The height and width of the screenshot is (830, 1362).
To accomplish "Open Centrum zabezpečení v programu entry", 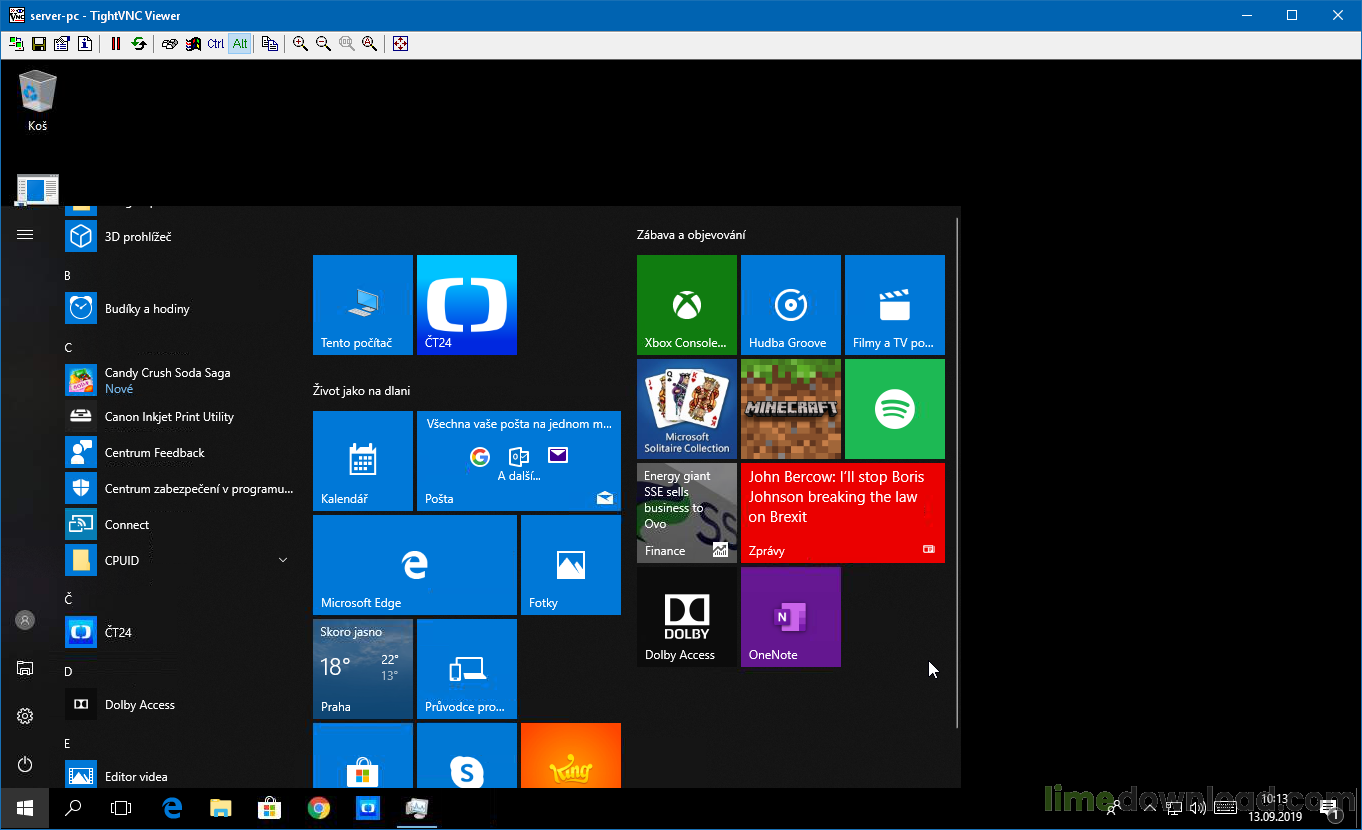I will (180, 489).
